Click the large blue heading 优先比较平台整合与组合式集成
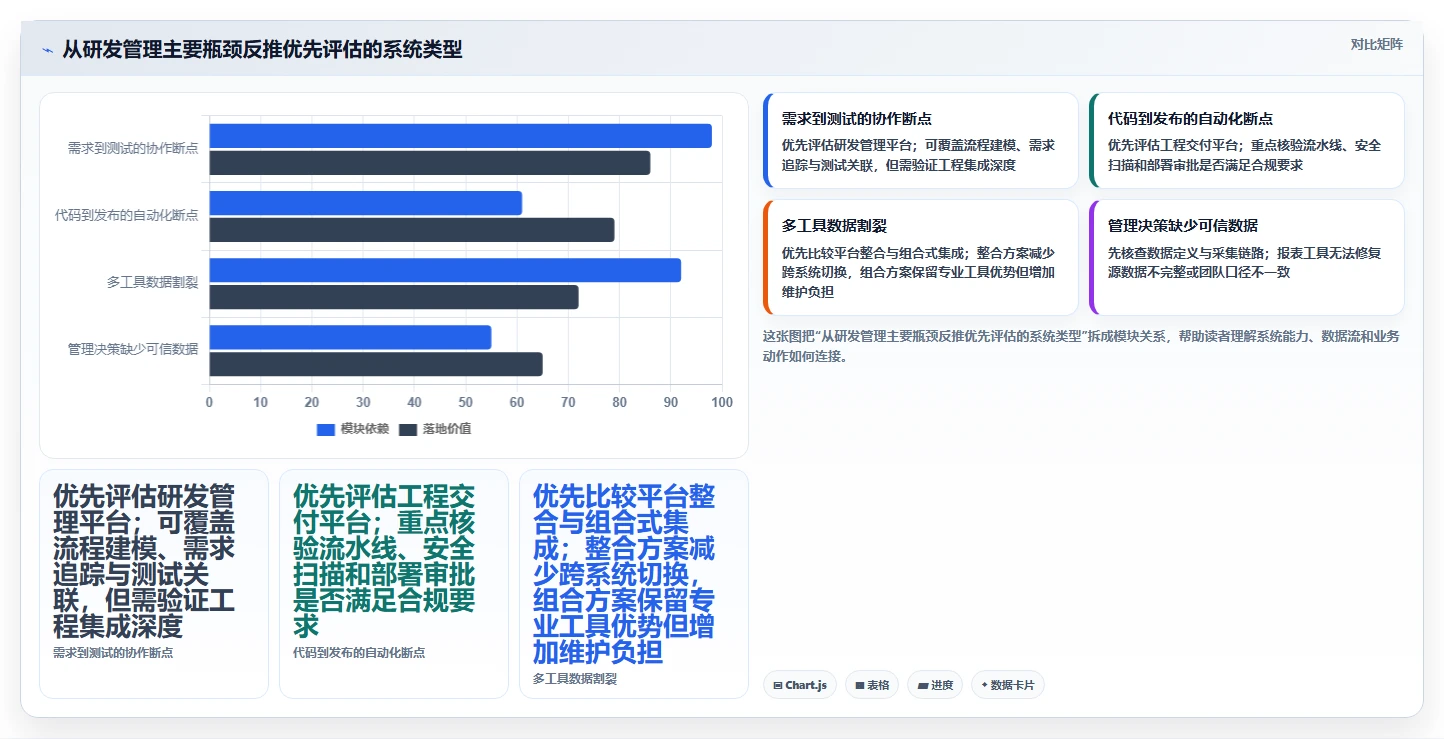Image resolution: width=1444 pixels, height=739 pixels. click(x=624, y=574)
